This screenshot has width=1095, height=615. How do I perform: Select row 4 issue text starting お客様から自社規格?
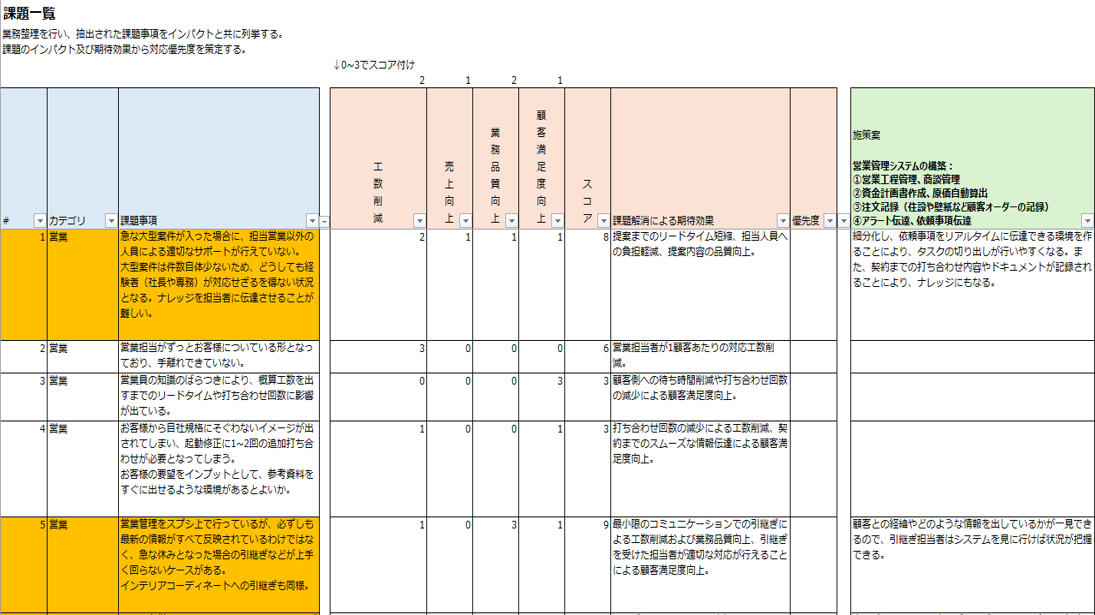219,469
